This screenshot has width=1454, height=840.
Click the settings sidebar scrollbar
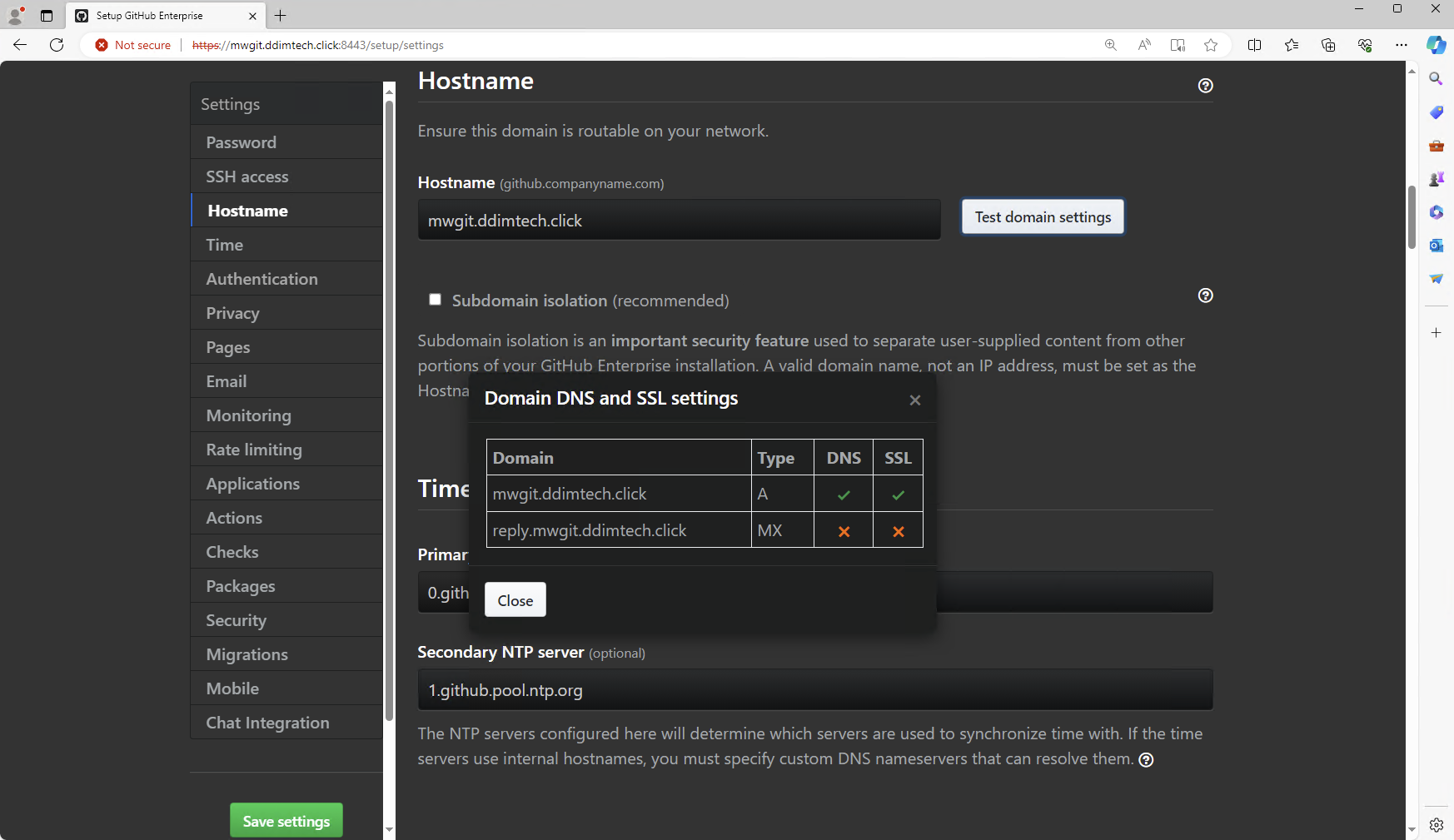tap(389, 410)
